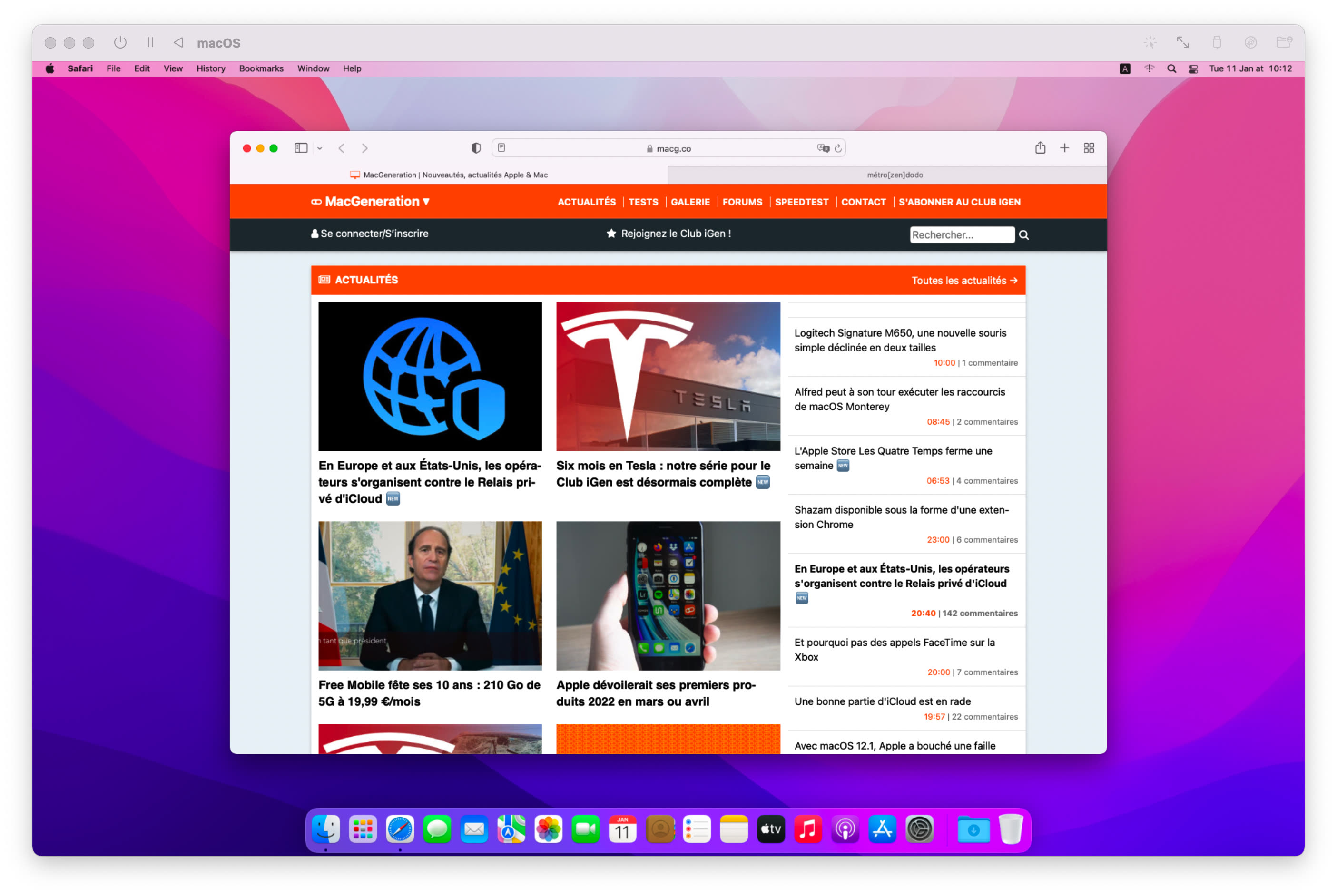The width and height of the screenshot is (1337, 896).
Task: Open the History menu
Action: [211, 68]
